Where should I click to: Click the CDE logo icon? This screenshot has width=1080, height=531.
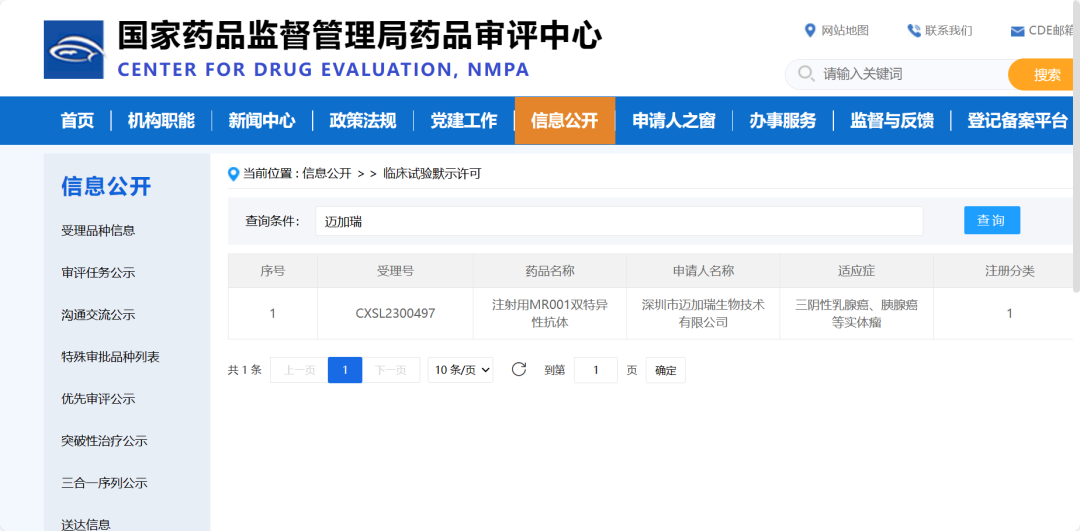tap(73, 49)
